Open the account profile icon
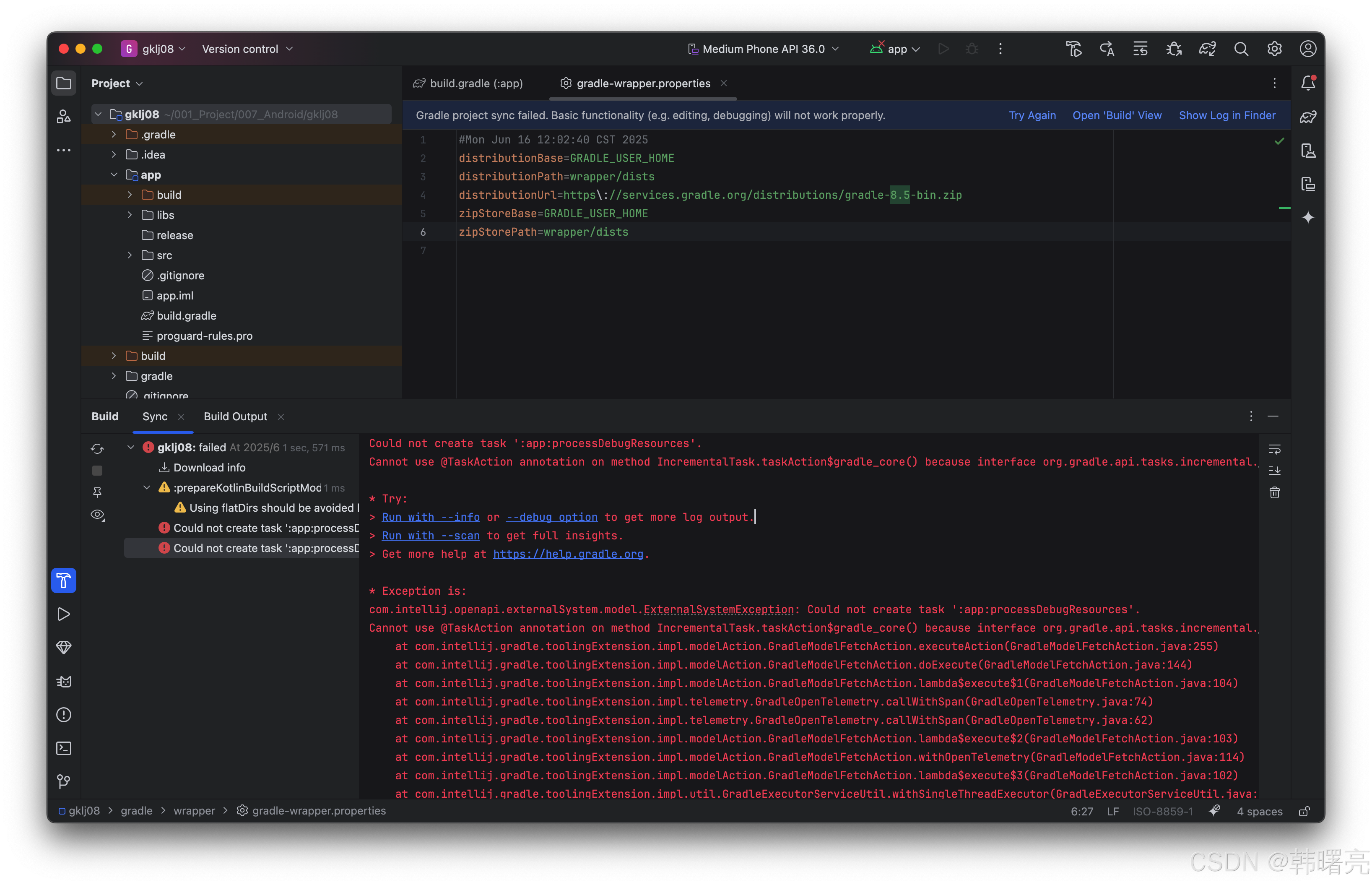Screen dimensions: 1372x885 (1308, 49)
